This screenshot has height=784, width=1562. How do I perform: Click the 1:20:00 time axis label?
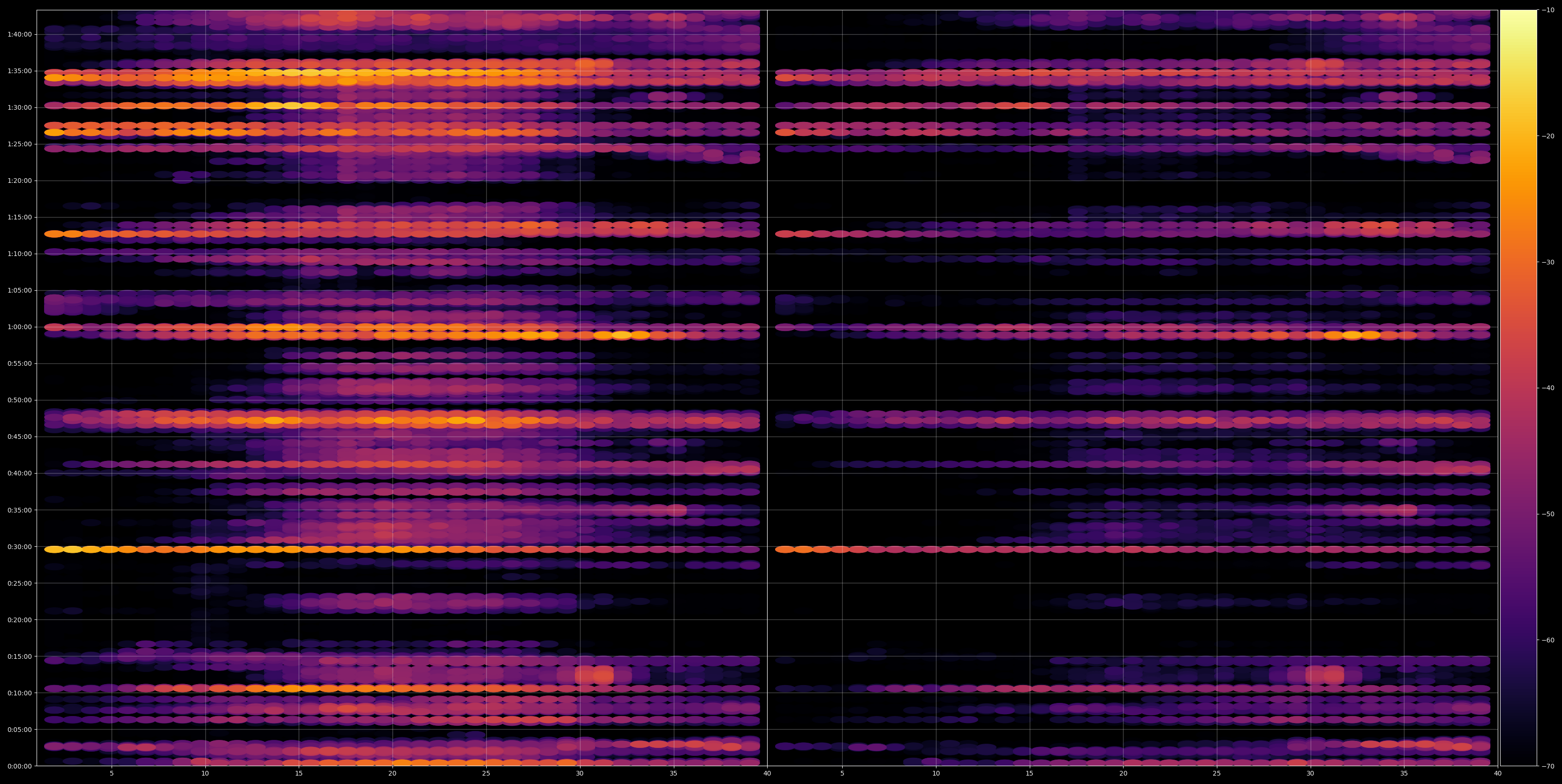19,181
